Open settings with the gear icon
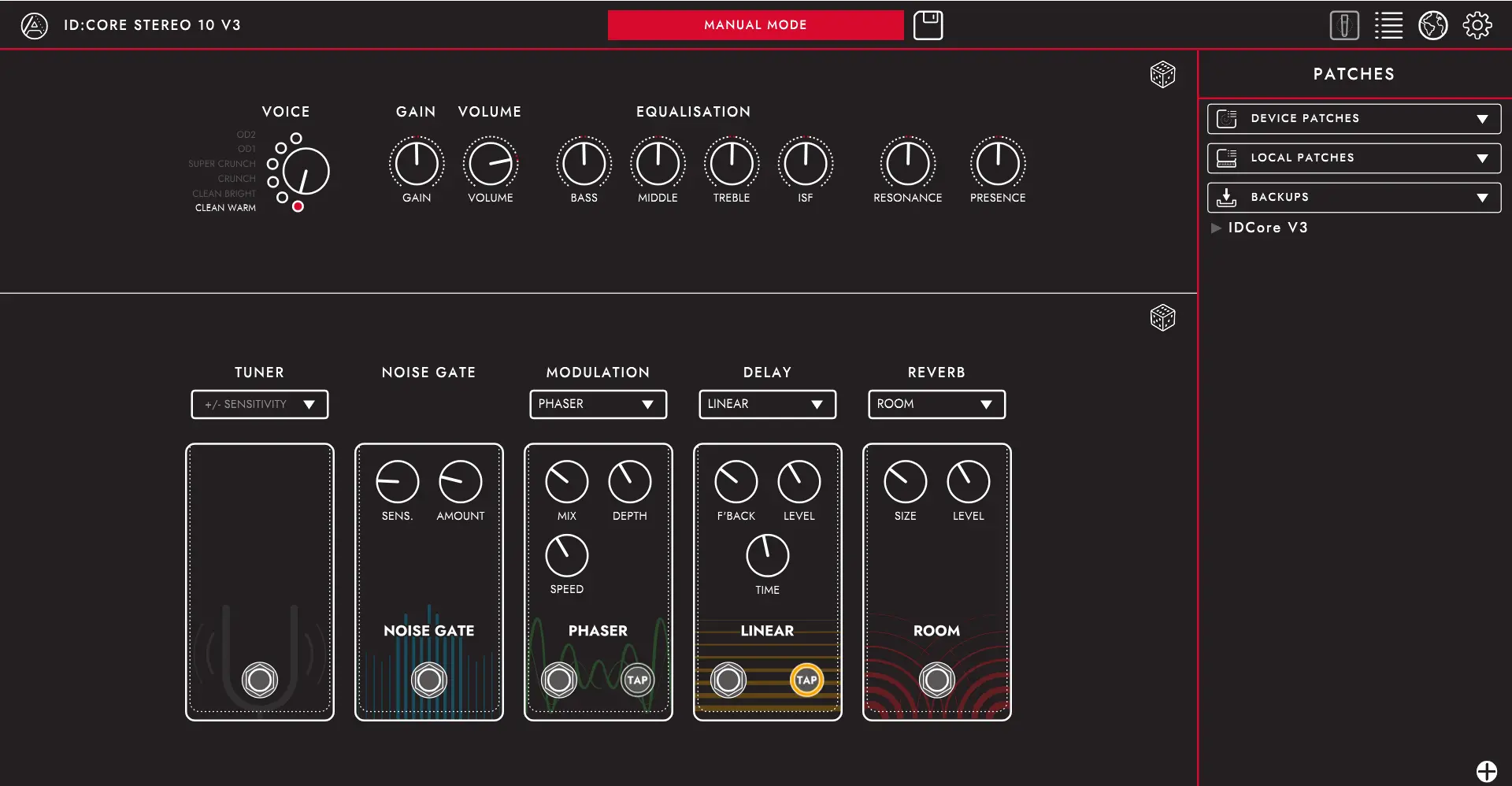1512x786 pixels. pos(1477,25)
